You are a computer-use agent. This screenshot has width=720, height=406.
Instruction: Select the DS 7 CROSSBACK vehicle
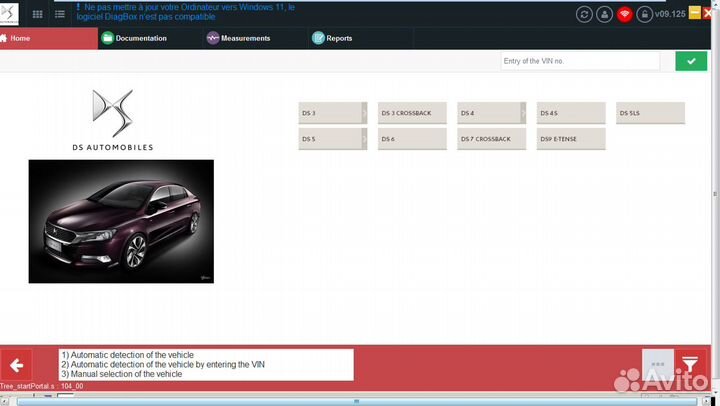coord(491,139)
